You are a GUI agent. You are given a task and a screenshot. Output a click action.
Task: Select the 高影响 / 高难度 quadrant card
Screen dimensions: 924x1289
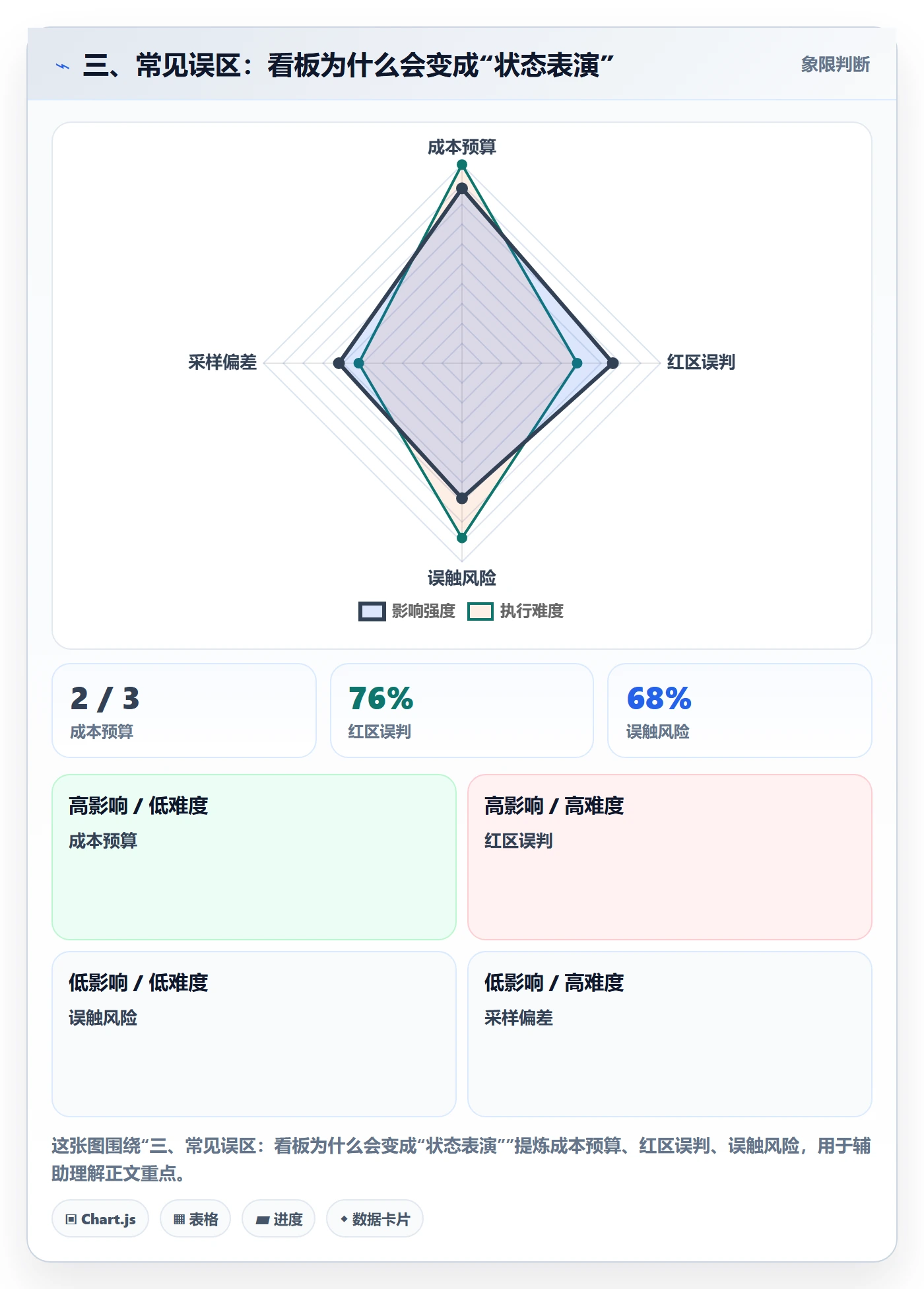tap(670, 857)
